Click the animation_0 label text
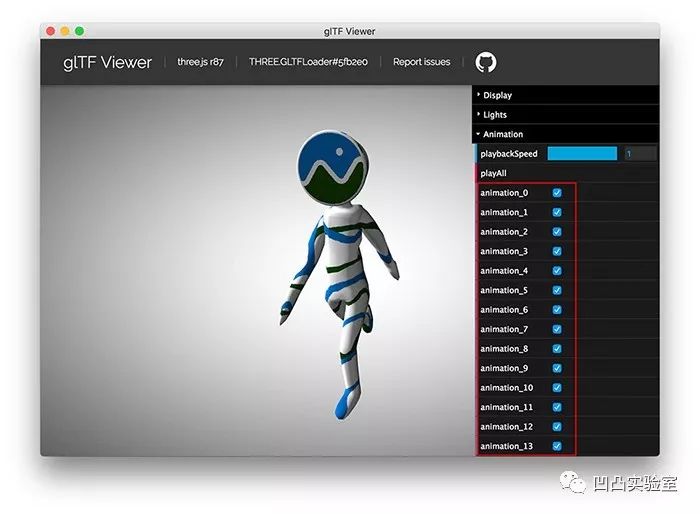The width and height of the screenshot is (700, 514). [504, 192]
